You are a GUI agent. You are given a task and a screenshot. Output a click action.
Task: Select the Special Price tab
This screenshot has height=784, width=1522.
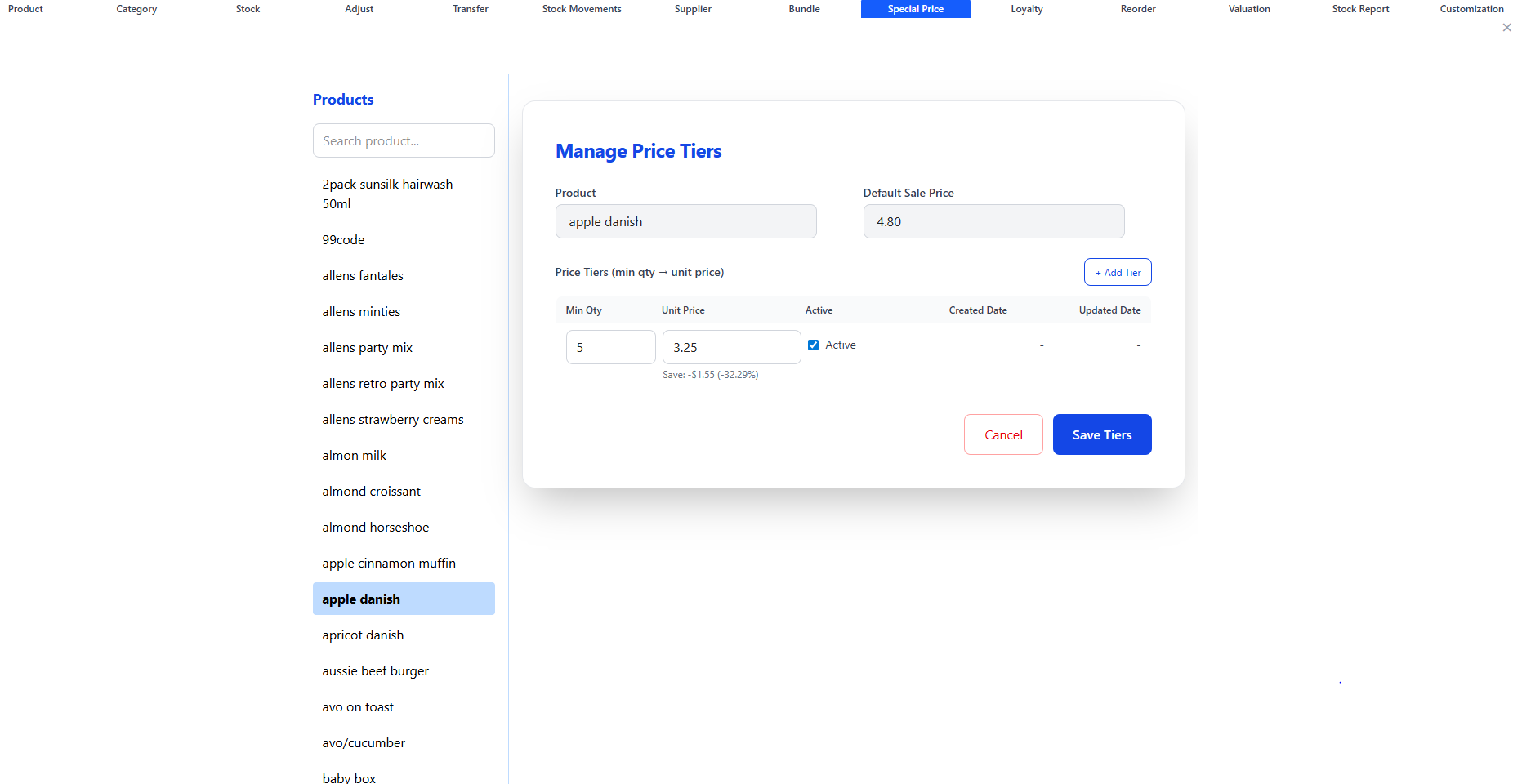click(916, 9)
